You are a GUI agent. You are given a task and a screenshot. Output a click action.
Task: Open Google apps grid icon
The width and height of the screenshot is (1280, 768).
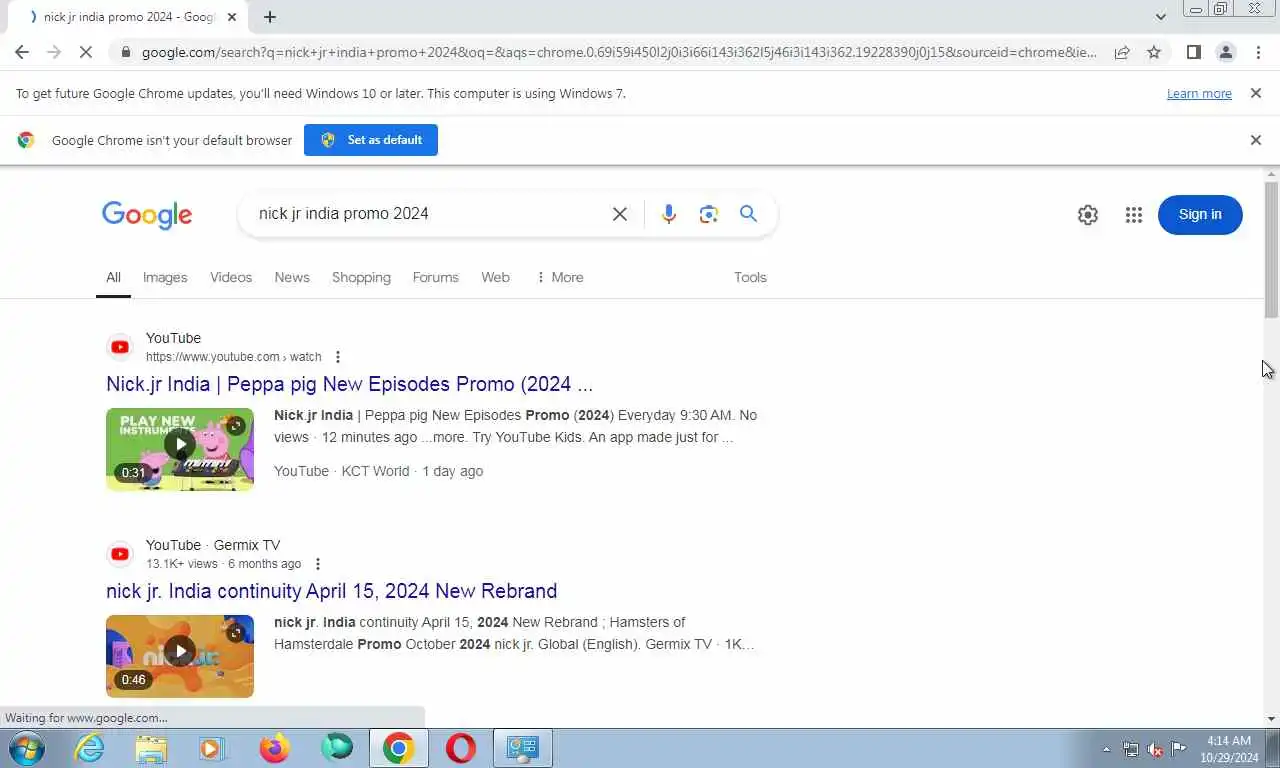(x=1133, y=215)
